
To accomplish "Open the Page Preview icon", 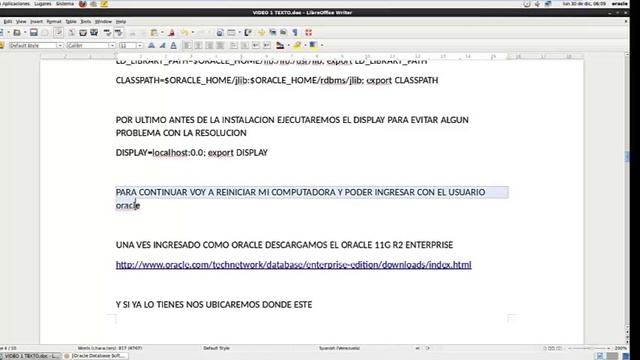I will point(94,33).
